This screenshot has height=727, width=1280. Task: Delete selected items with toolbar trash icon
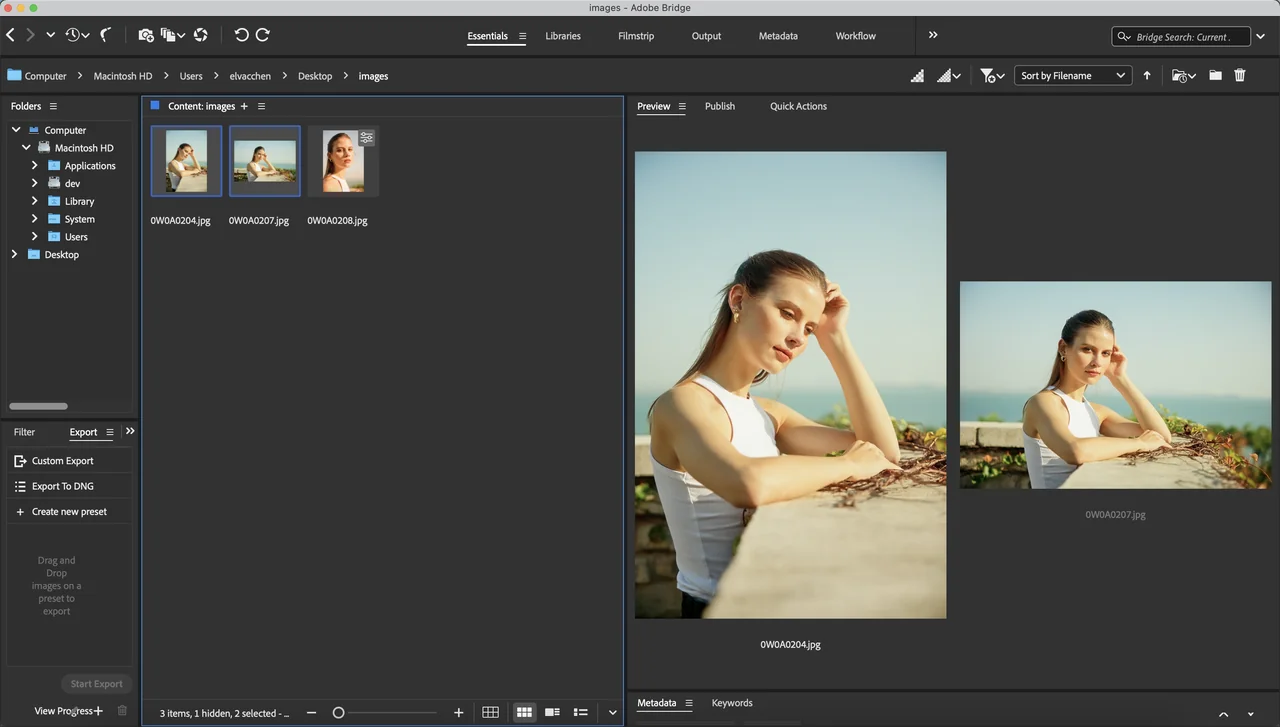coord(1240,75)
